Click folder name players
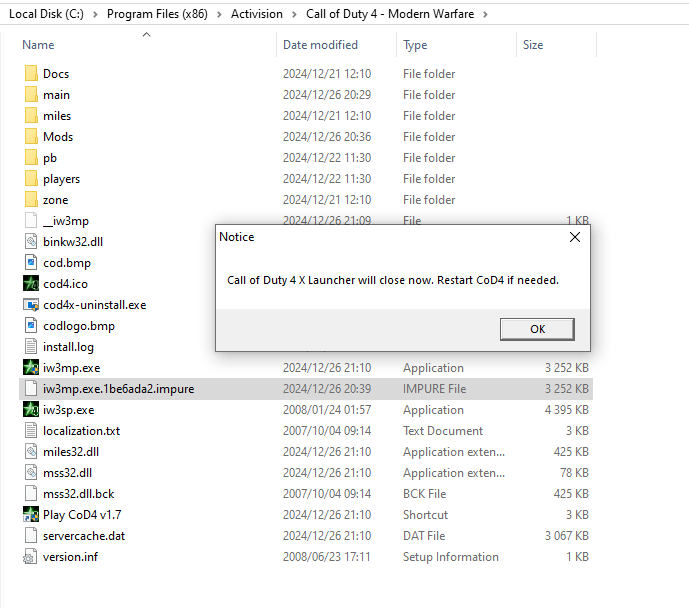The width and height of the screenshot is (689, 608). click(x=62, y=179)
